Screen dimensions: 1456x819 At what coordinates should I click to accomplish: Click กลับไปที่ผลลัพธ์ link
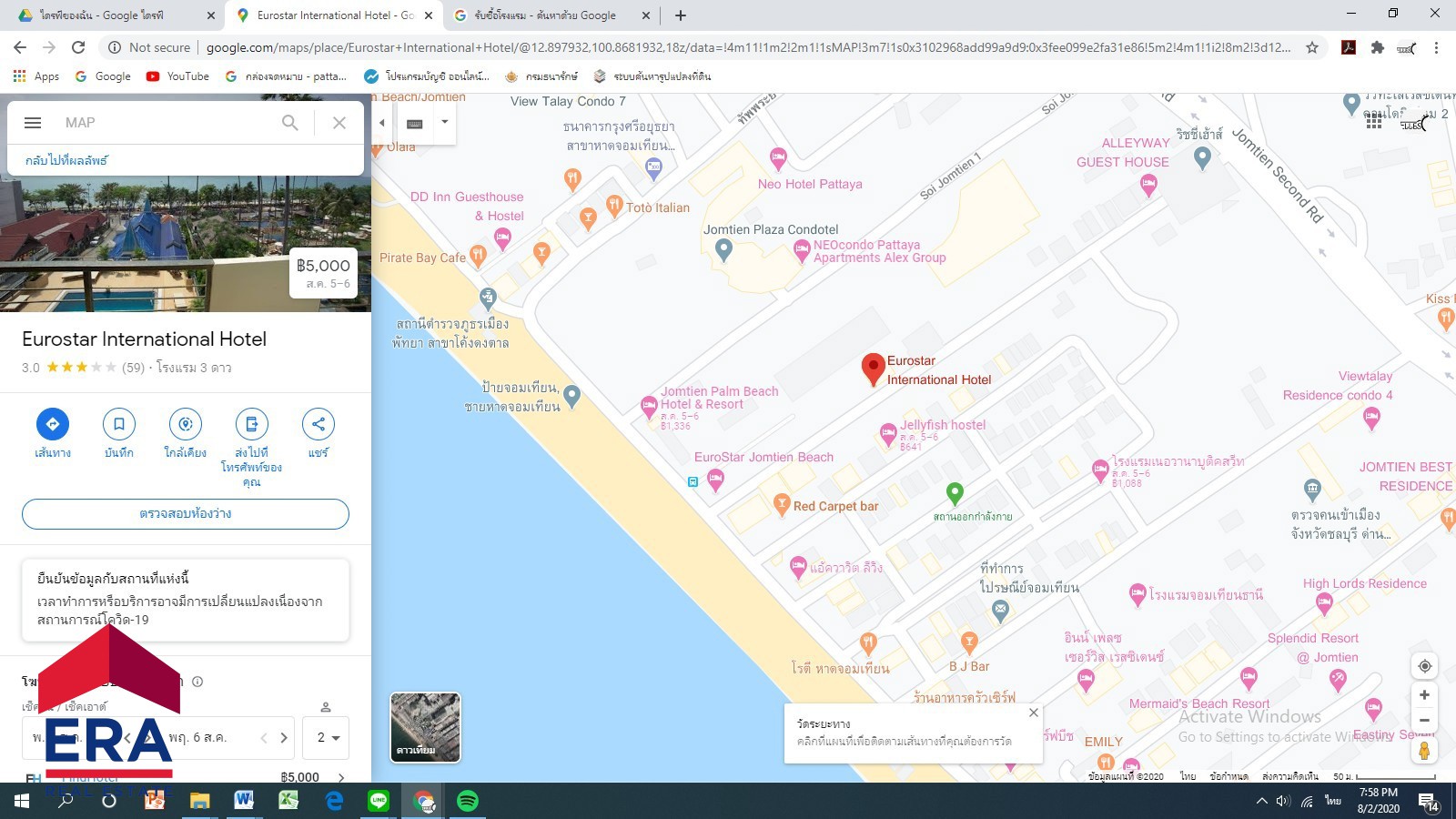tap(66, 160)
